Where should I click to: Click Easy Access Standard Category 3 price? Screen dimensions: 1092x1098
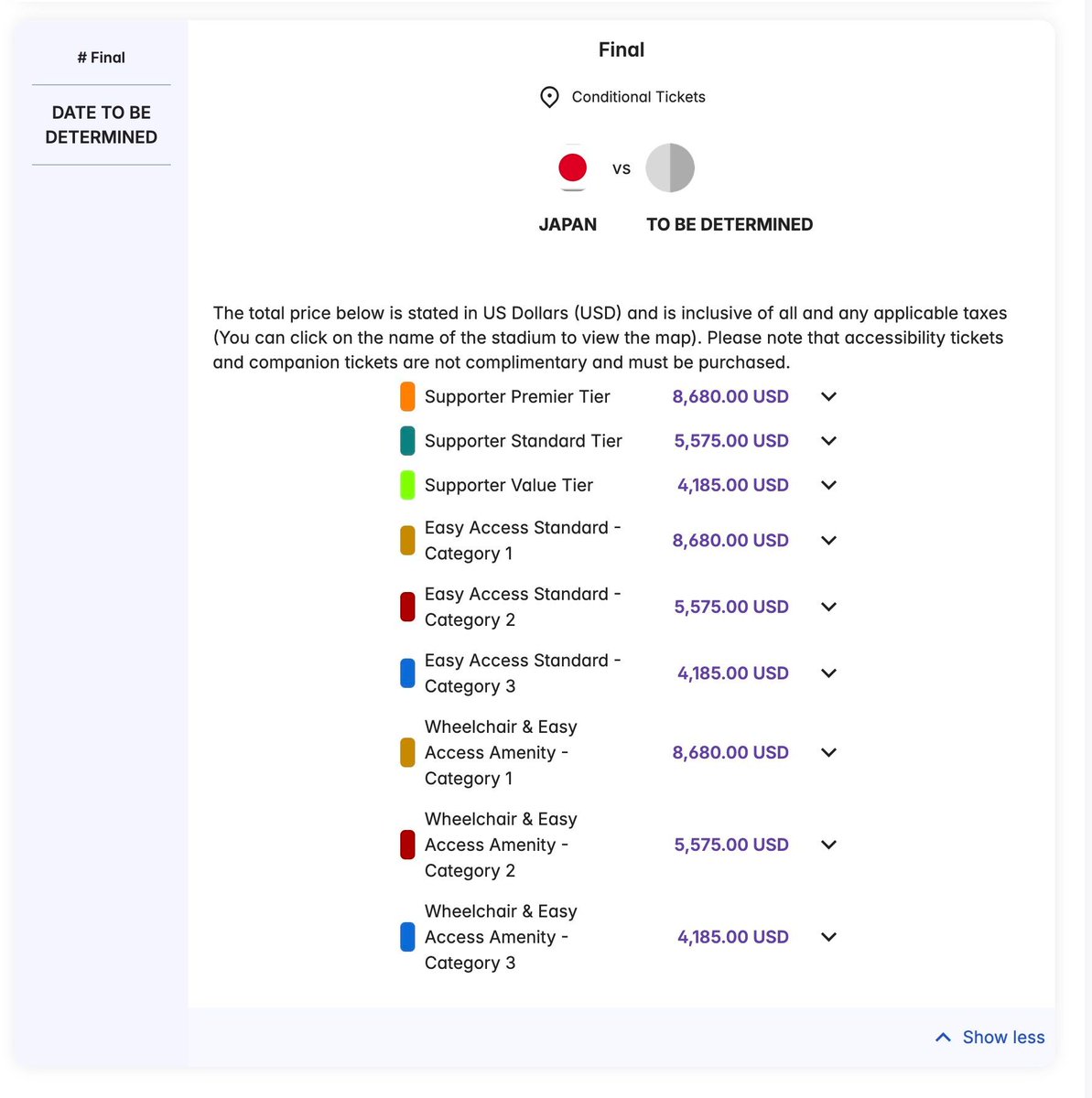[733, 673]
